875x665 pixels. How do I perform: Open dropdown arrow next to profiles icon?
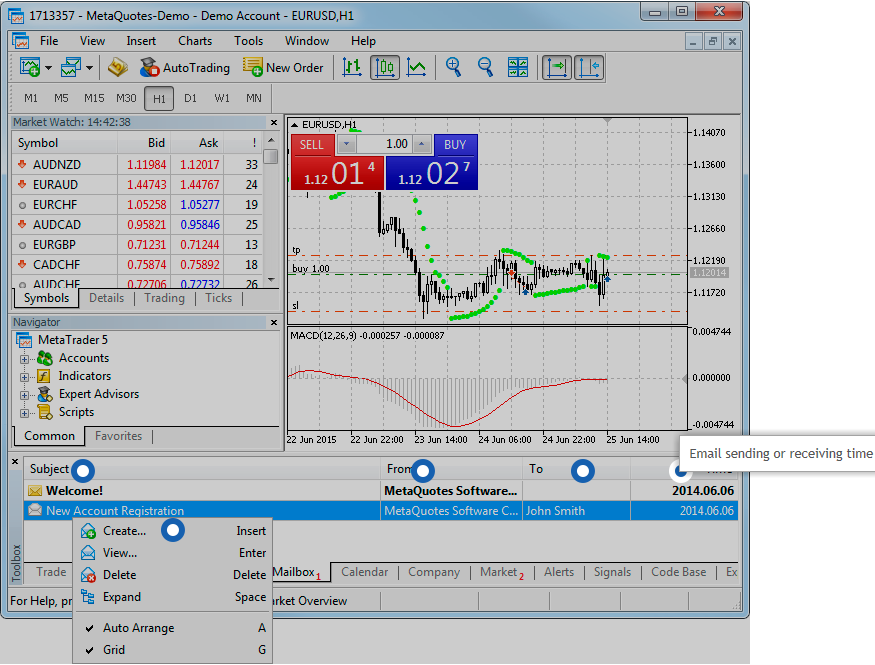[x=89, y=68]
